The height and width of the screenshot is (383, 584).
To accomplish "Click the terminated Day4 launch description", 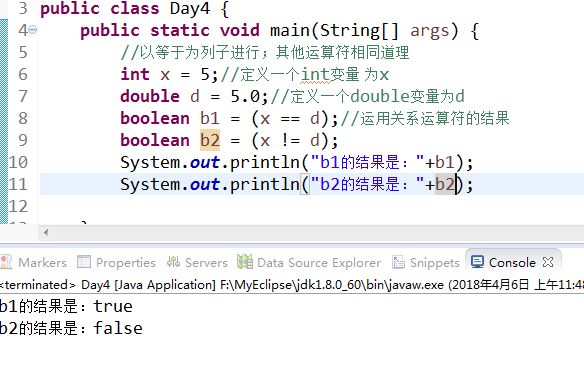I will [292, 285].
